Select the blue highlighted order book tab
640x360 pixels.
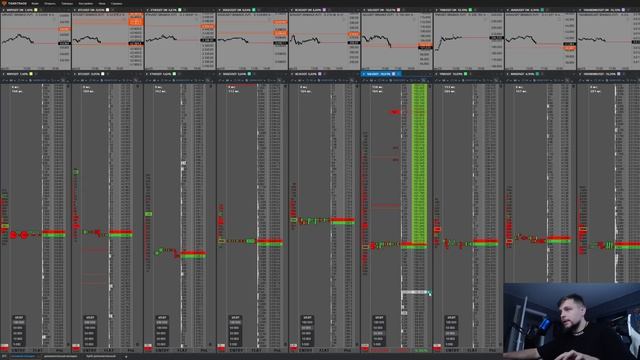[381, 74]
